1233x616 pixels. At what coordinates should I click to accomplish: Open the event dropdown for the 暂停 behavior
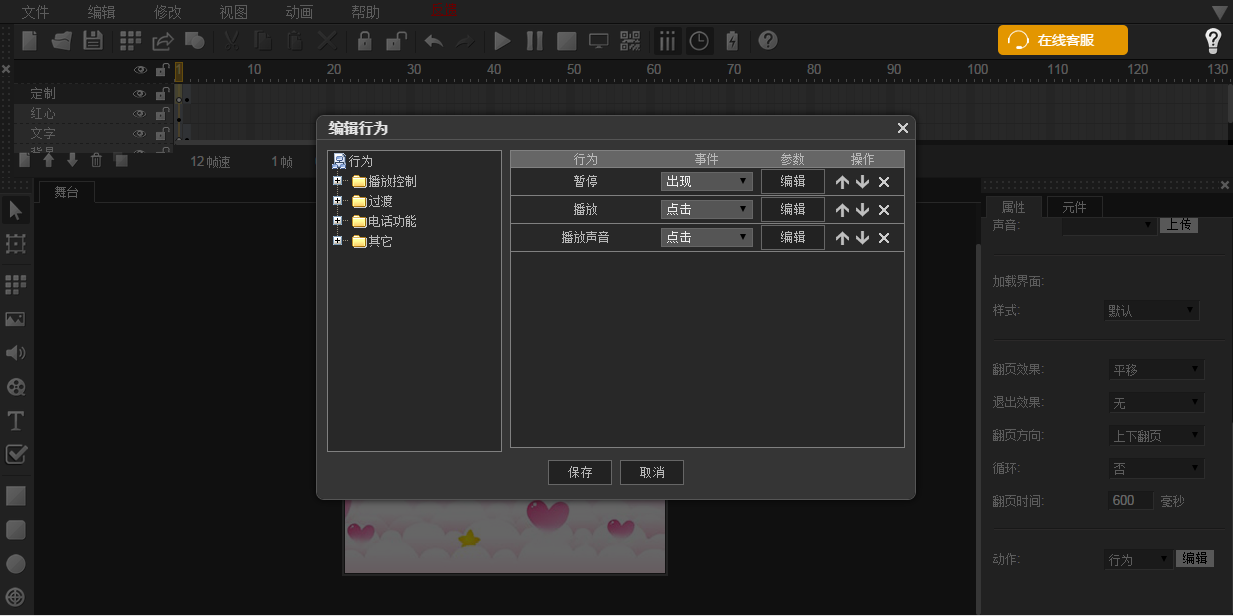point(706,182)
